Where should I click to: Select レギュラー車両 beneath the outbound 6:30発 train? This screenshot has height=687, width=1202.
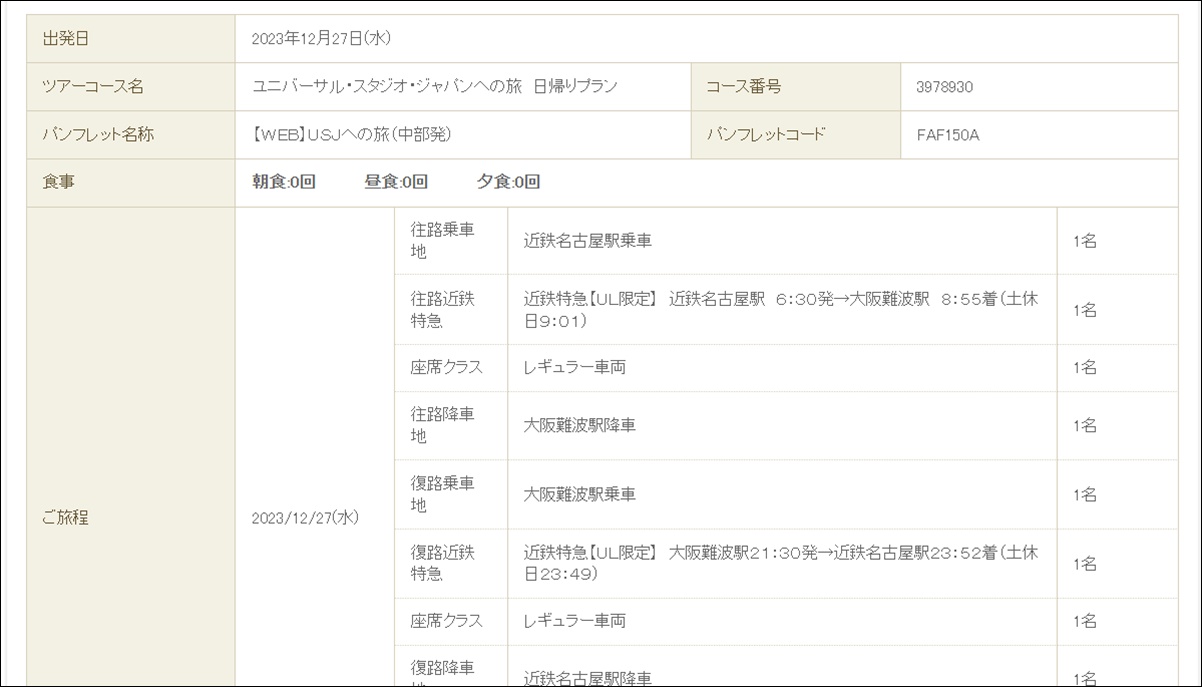[x=575, y=368]
